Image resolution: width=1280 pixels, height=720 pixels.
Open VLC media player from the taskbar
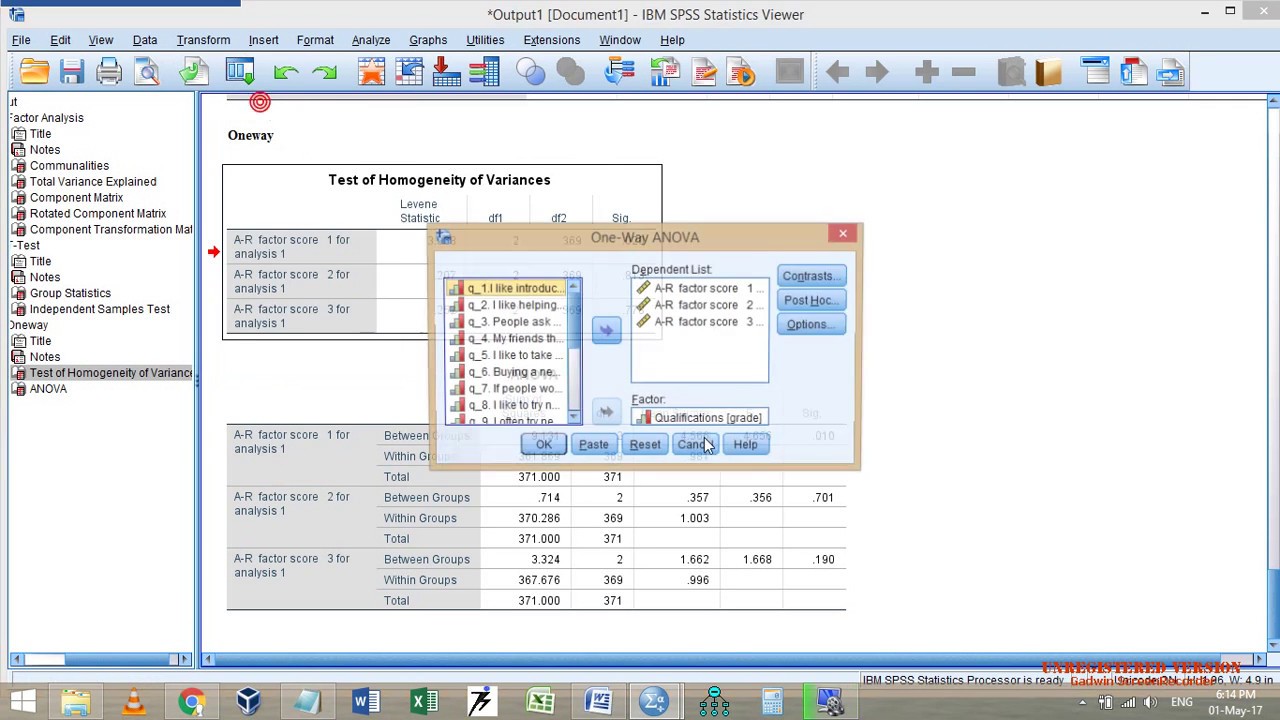[134, 702]
